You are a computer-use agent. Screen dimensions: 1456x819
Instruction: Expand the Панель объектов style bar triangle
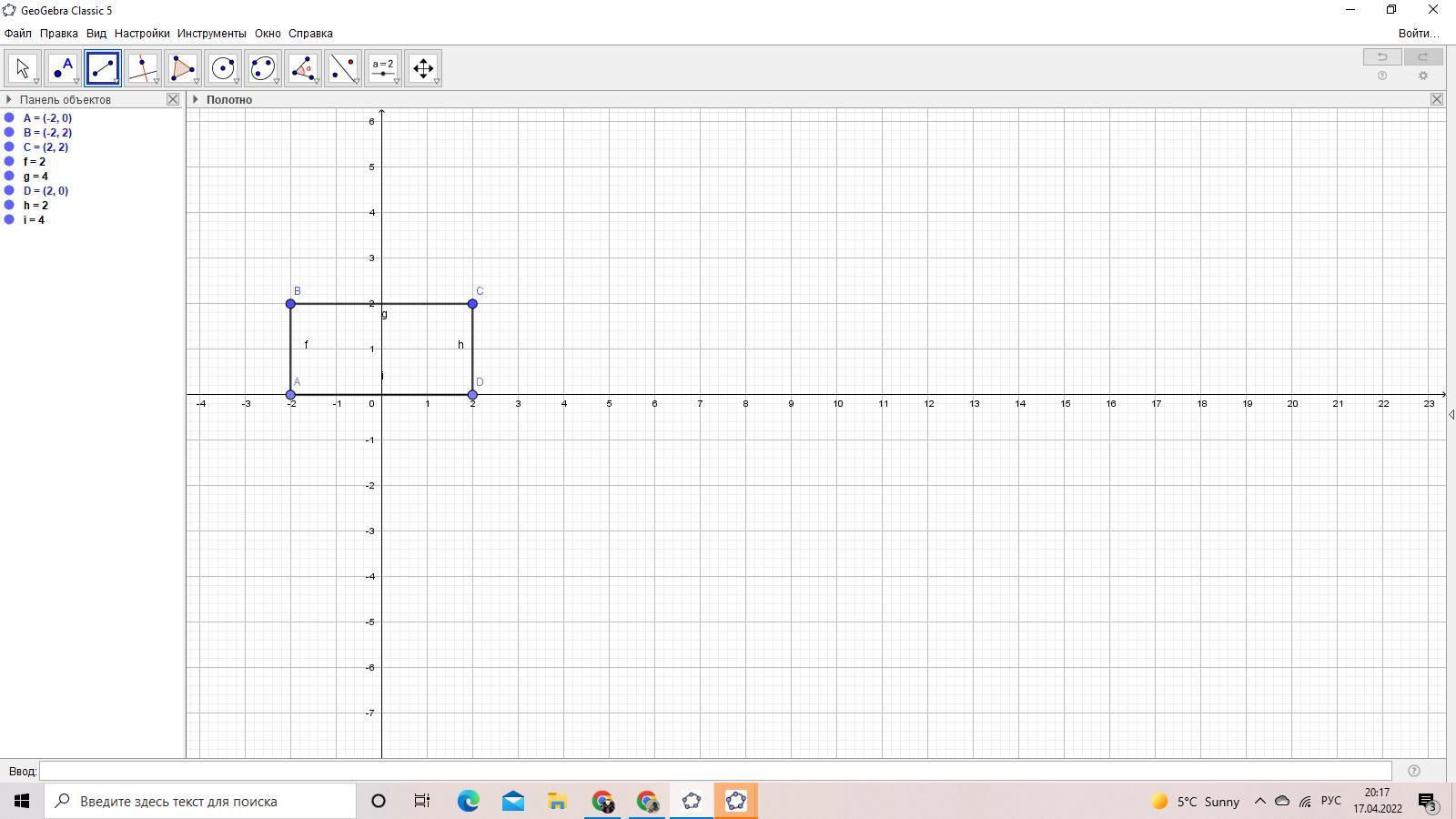(8, 99)
